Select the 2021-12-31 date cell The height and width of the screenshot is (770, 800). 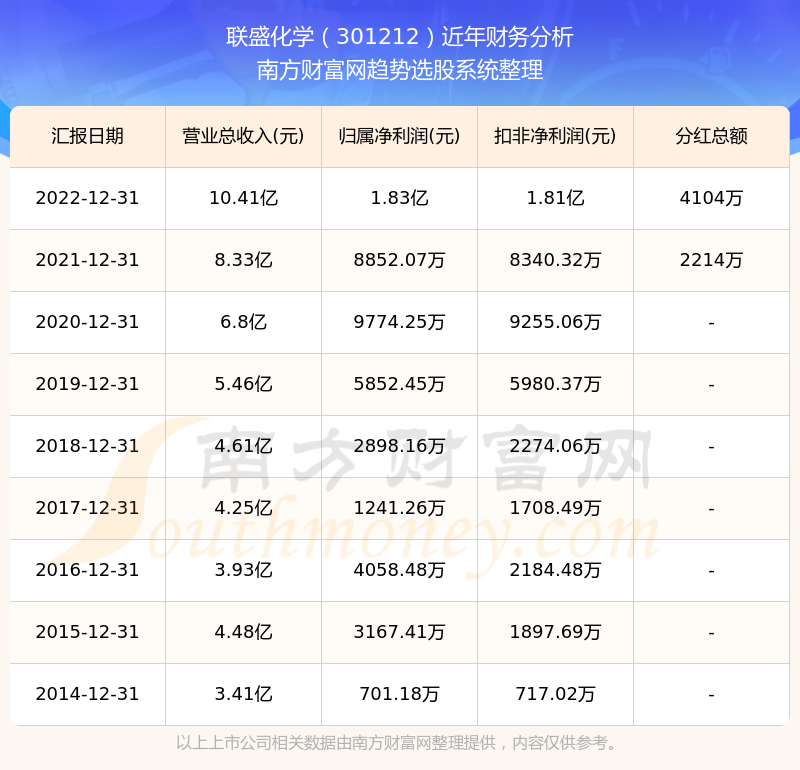pyautogui.click(x=87, y=260)
